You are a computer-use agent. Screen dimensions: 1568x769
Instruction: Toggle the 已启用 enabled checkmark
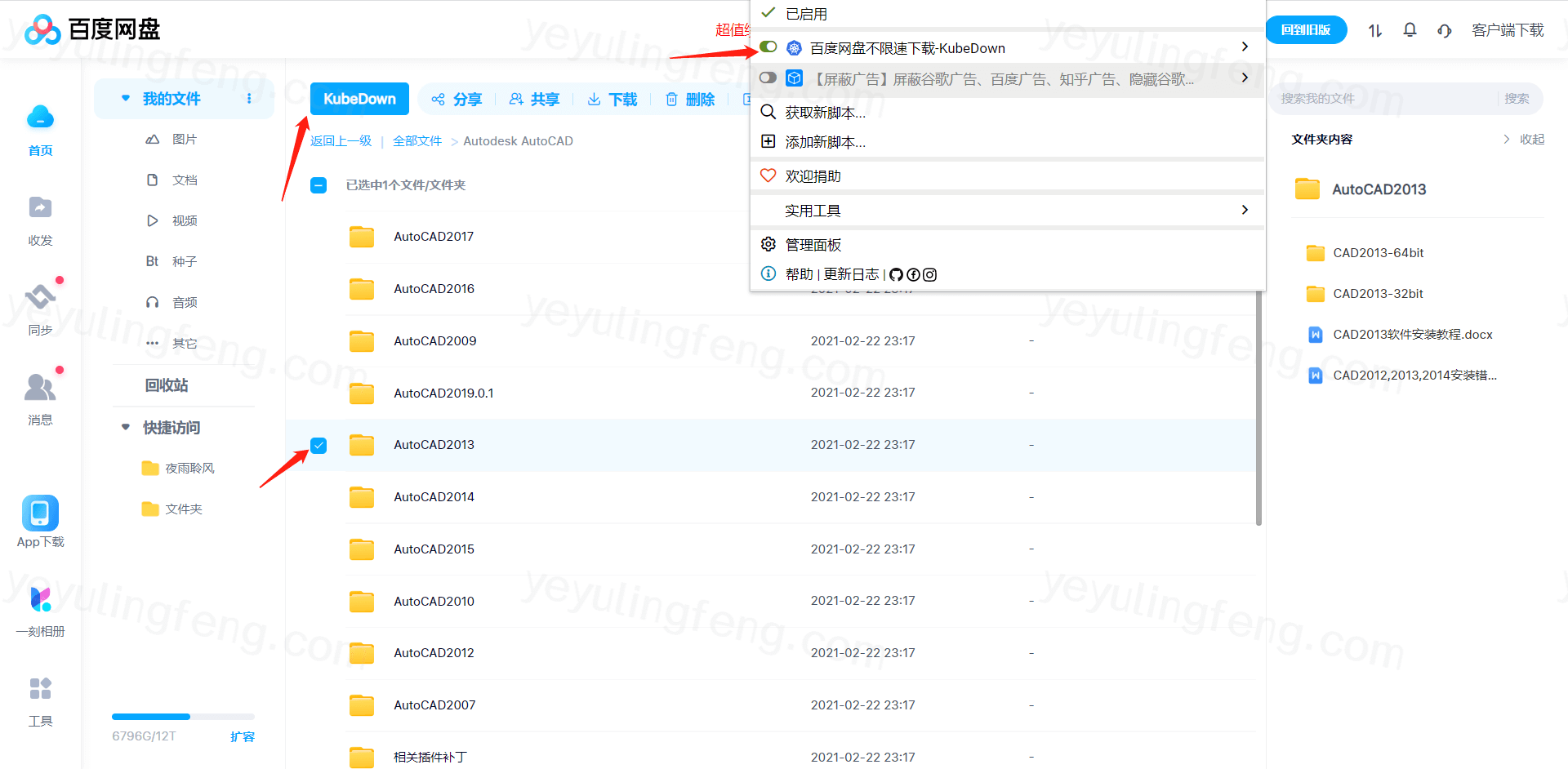click(768, 13)
